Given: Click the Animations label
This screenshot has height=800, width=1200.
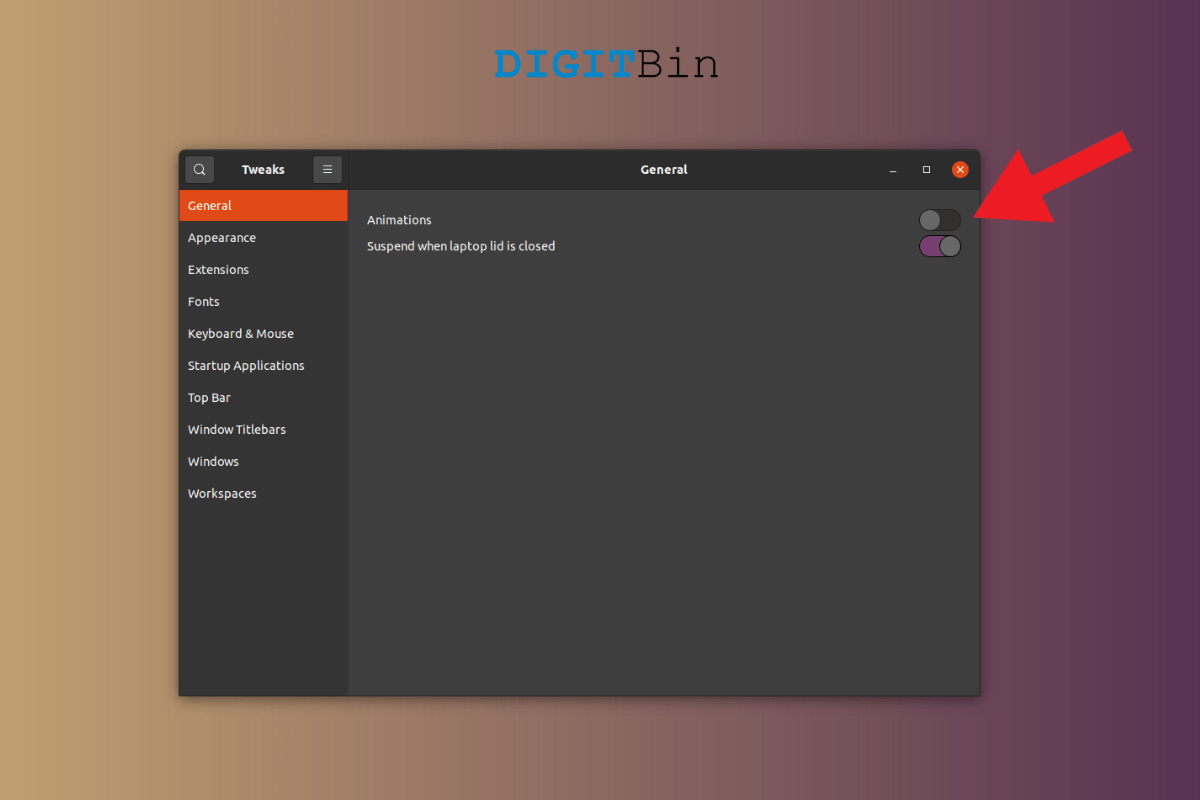Looking at the screenshot, I should click(x=399, y=219).
